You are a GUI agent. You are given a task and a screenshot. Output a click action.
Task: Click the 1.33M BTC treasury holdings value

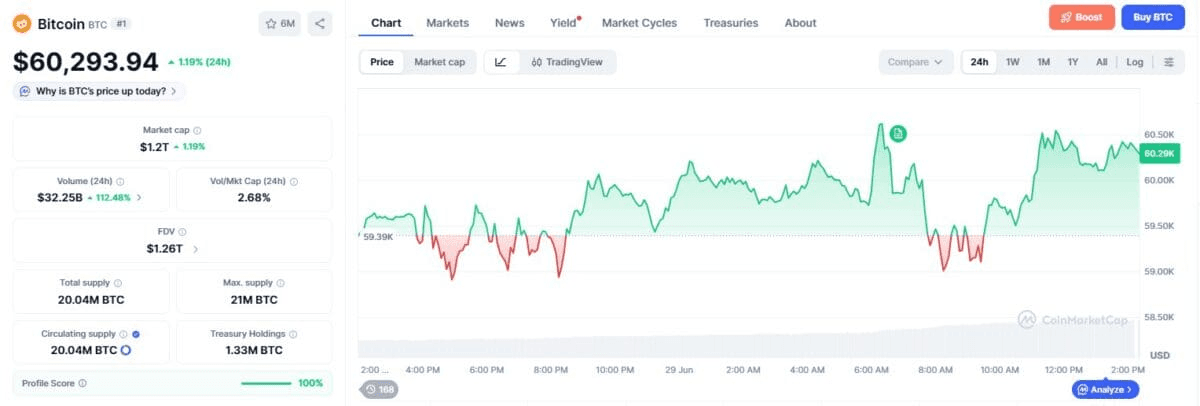pyautogui.click(x=254, y=350)
